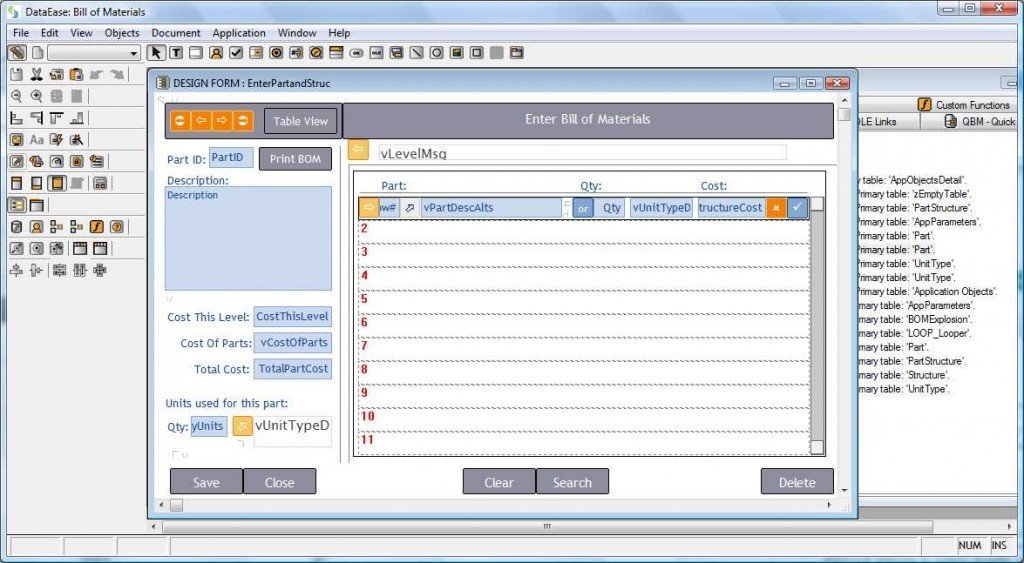Screen dimensions: 1024x563
Task: Click the design form vertical scrollbar
Action: coord(844,295)
